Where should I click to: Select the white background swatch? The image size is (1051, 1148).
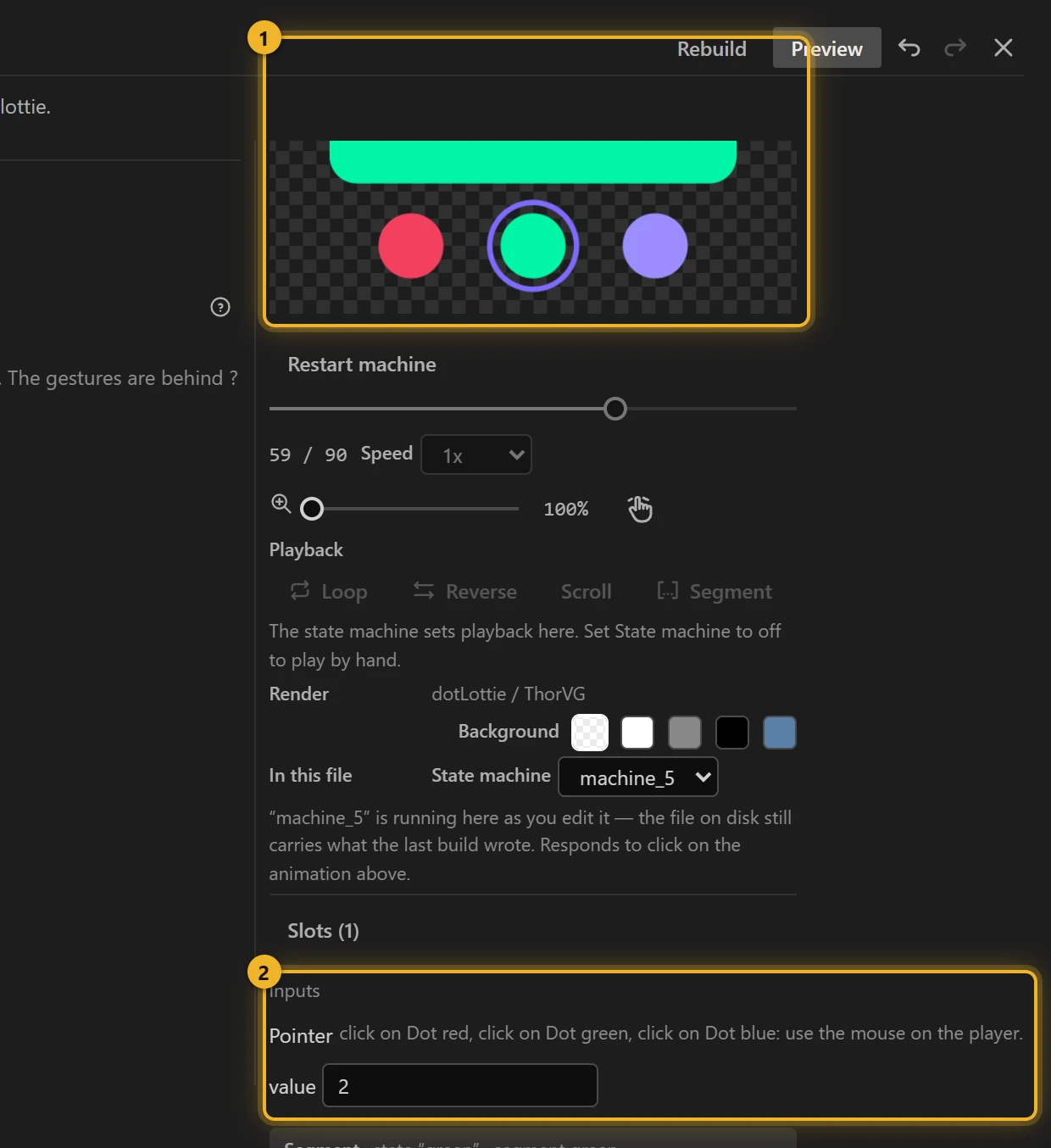(637, 733)
